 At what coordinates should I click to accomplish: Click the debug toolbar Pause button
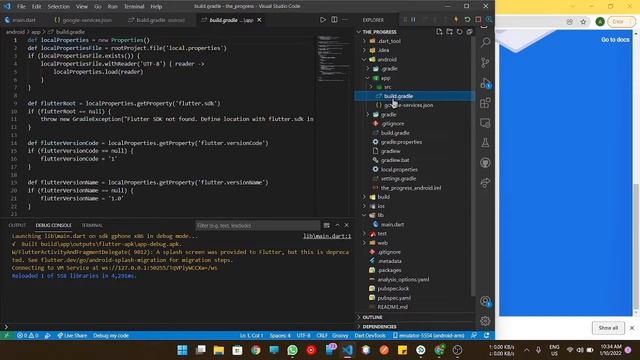point(413,20)
